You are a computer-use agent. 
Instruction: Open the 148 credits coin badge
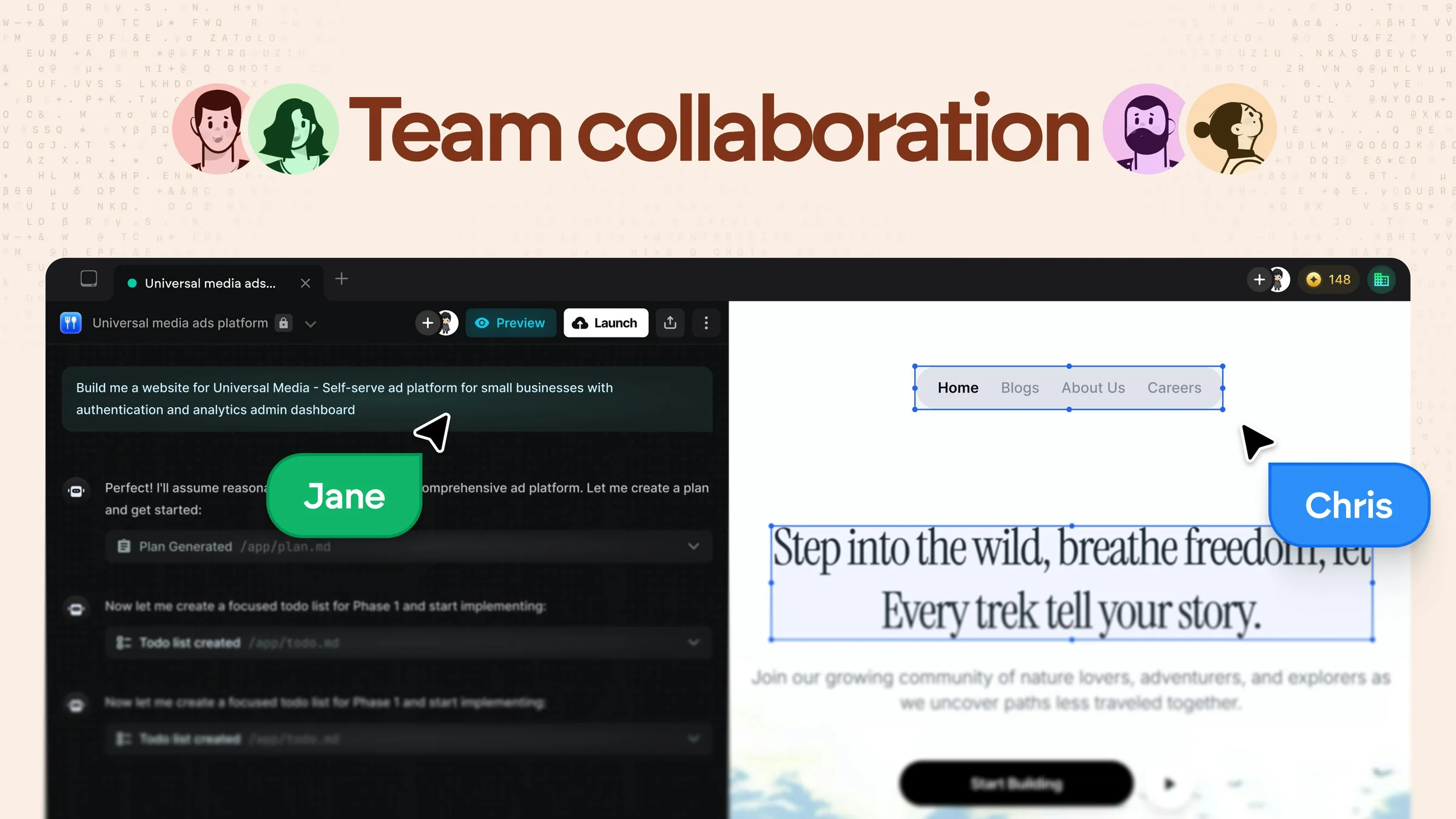1329,280
